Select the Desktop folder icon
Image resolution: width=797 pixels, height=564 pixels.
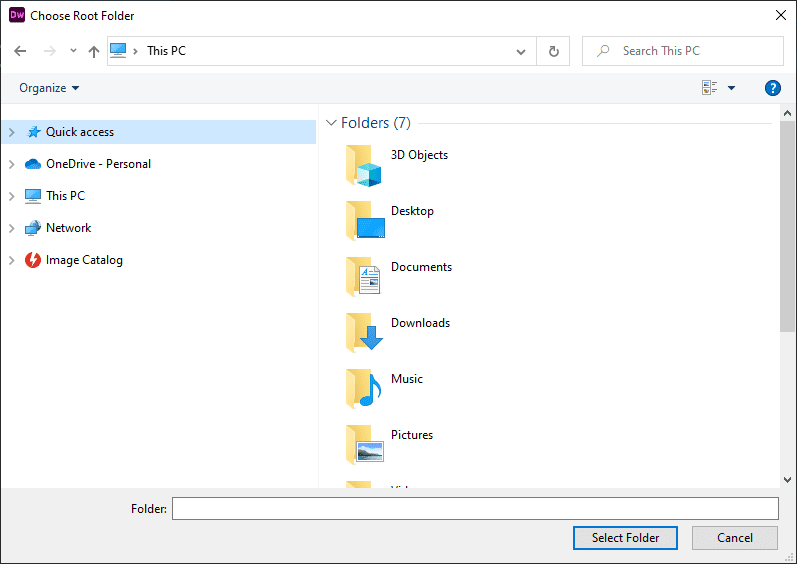(365, 221)
